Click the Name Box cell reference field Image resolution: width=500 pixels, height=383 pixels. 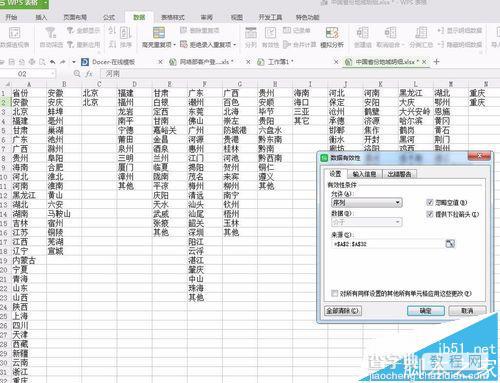coord(25,74)
